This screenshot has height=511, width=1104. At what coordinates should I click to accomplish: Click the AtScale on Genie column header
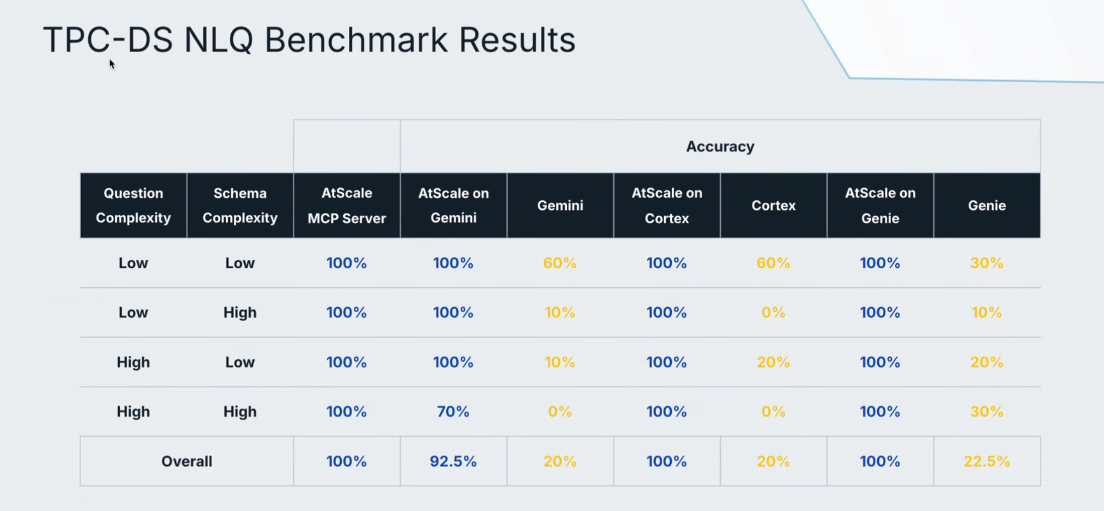tap(880, 206)
